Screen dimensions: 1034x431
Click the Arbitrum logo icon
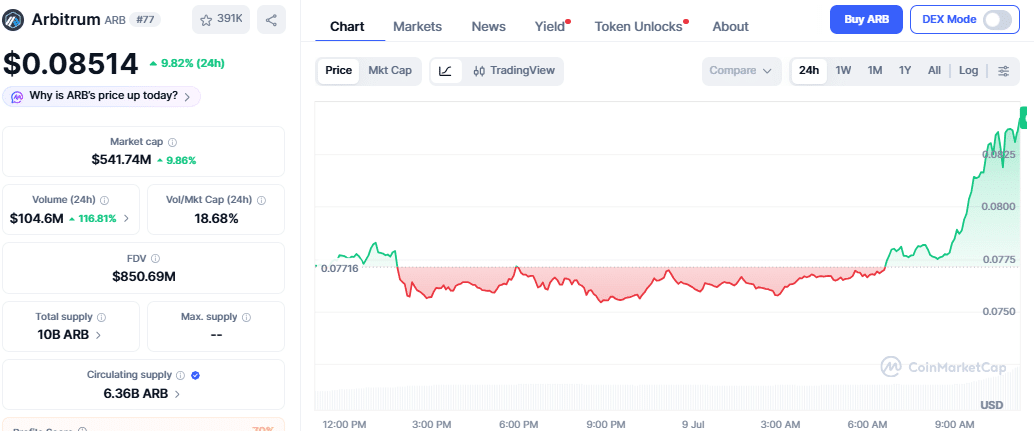click(x=14, y=19)
